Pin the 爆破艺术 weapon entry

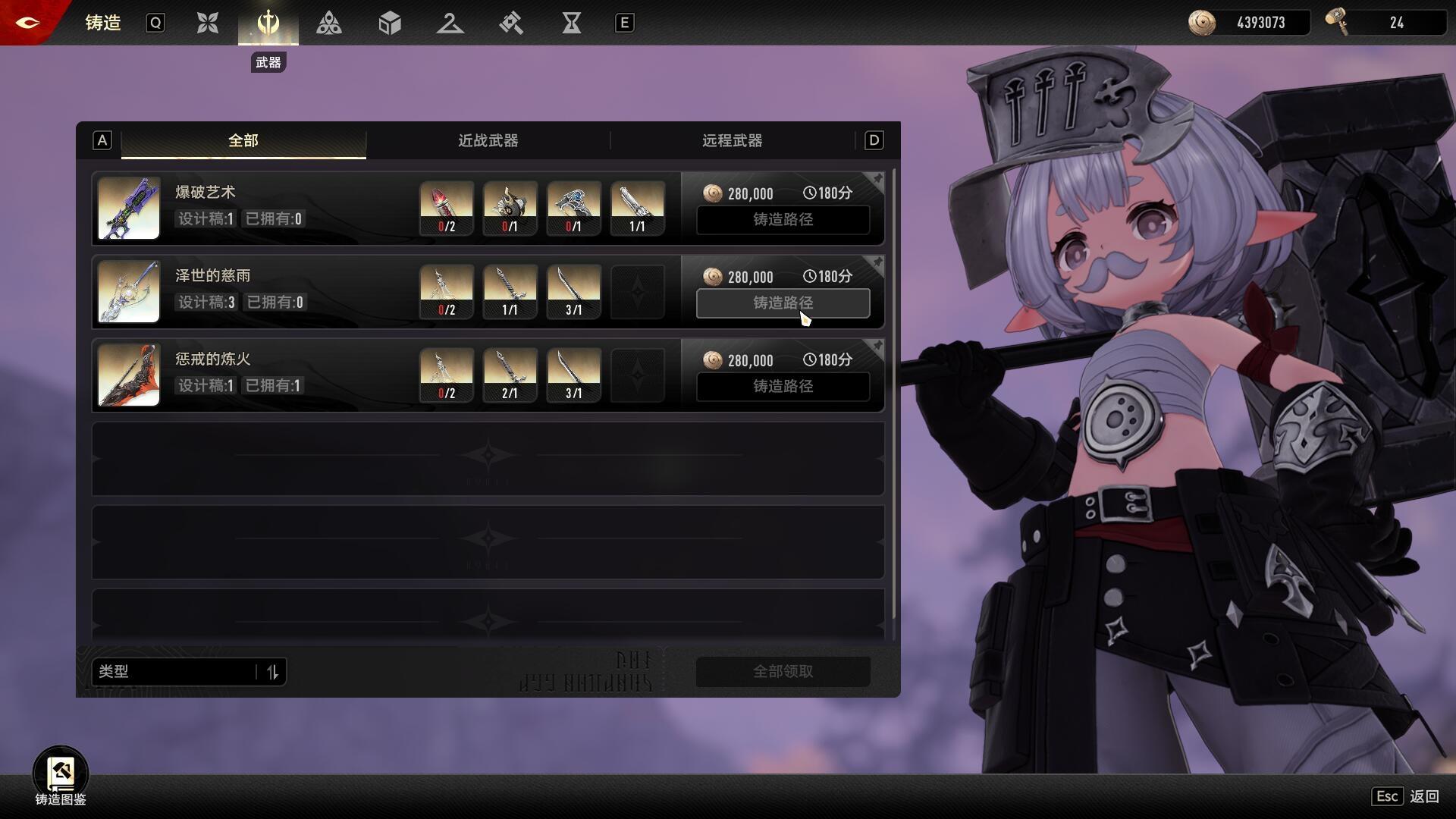click(877, 180)
